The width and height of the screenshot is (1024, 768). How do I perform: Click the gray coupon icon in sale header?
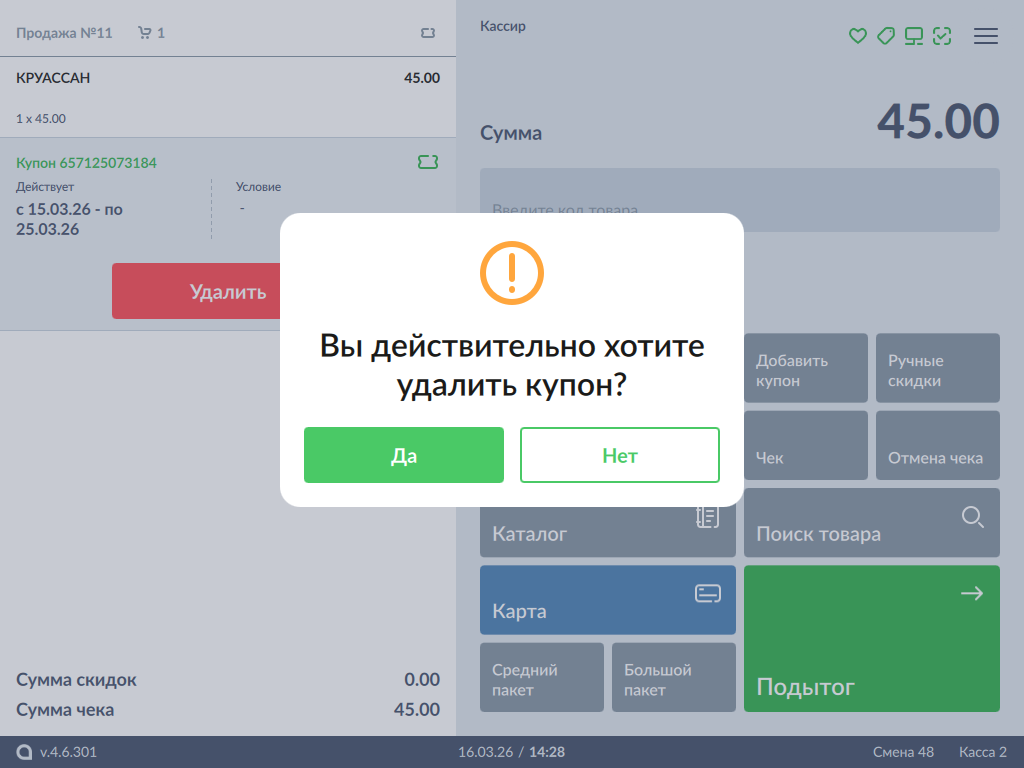[428, 33]
